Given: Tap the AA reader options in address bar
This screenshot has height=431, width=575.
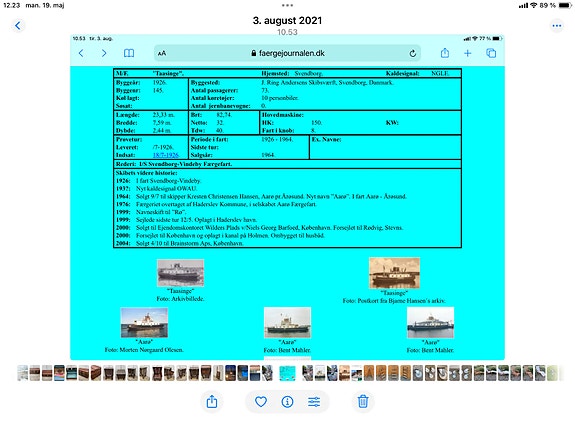Looking at the screenshot, I should click(x=162, y=54).
